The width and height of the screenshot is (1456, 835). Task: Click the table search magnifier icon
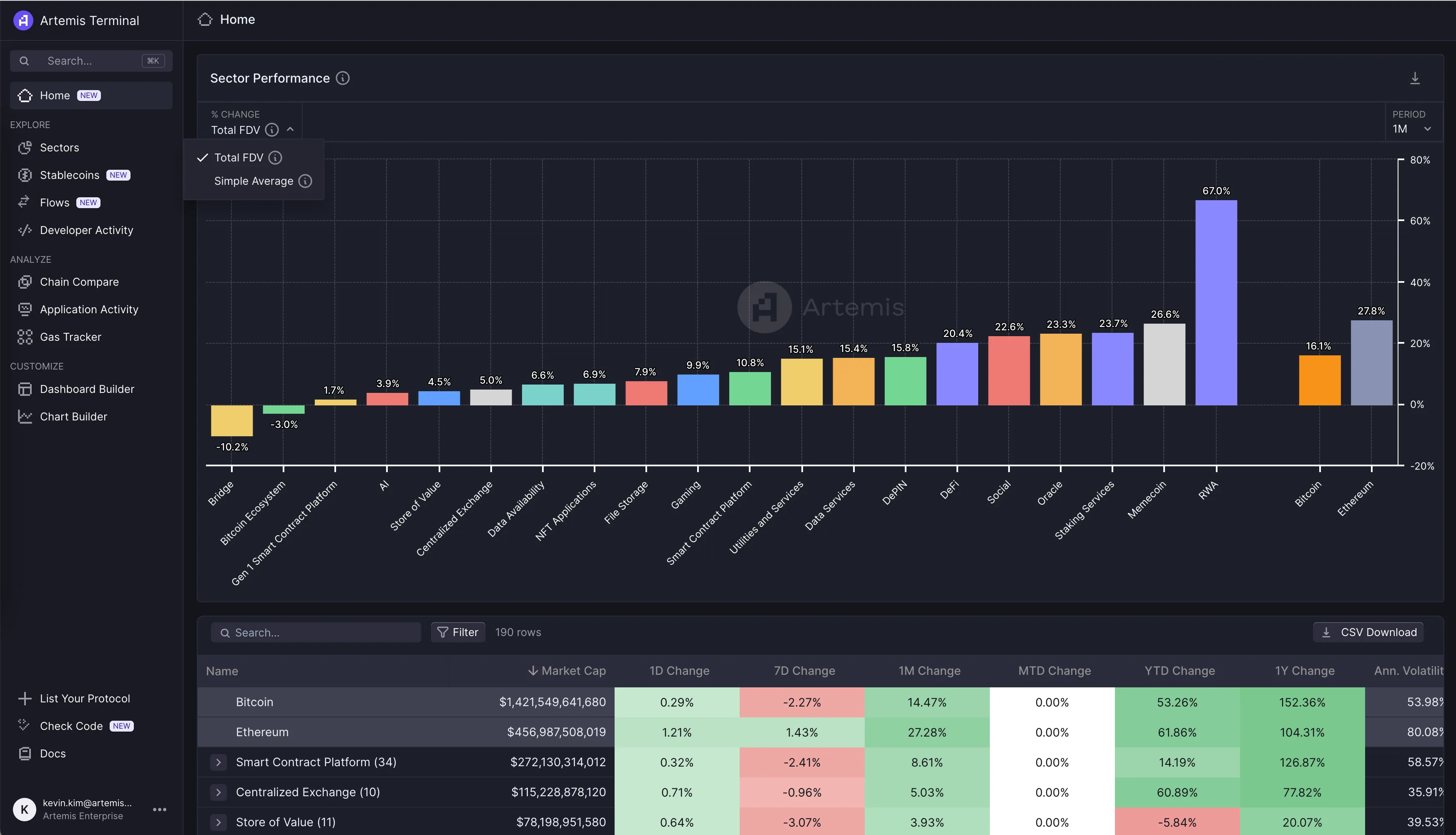[x=225, y=633]
